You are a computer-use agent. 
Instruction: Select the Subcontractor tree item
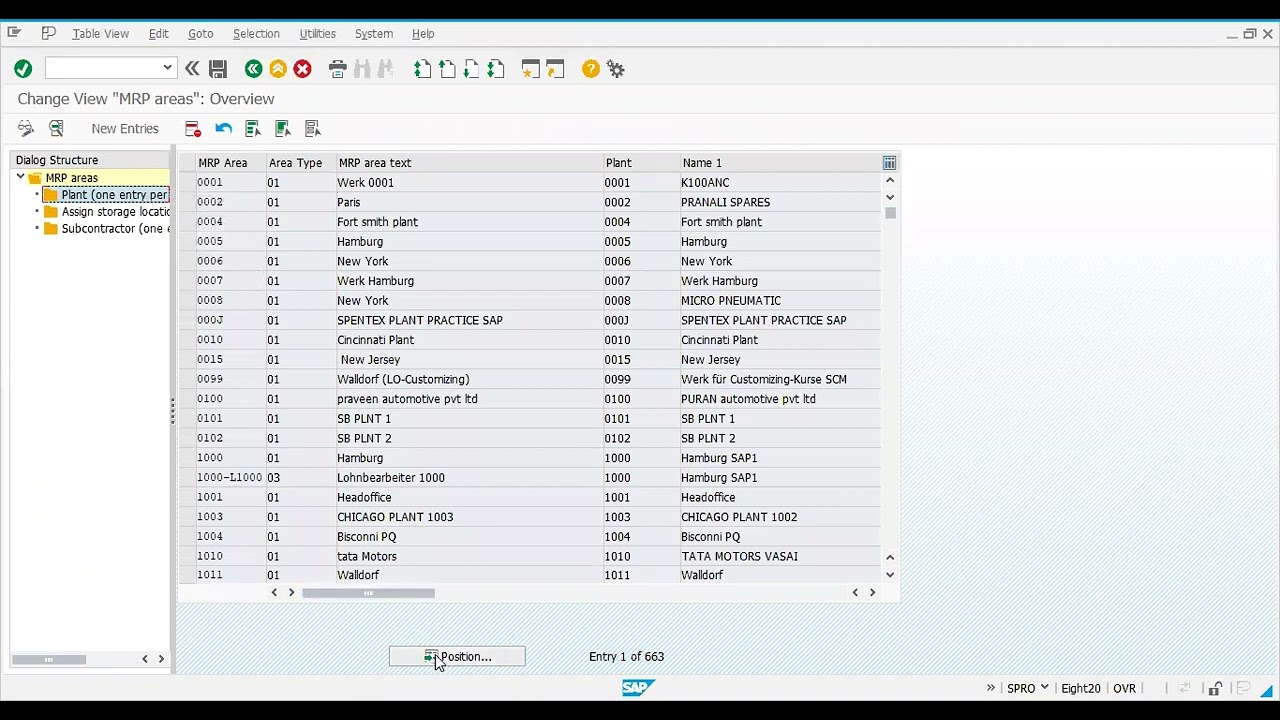coord(106,229)
